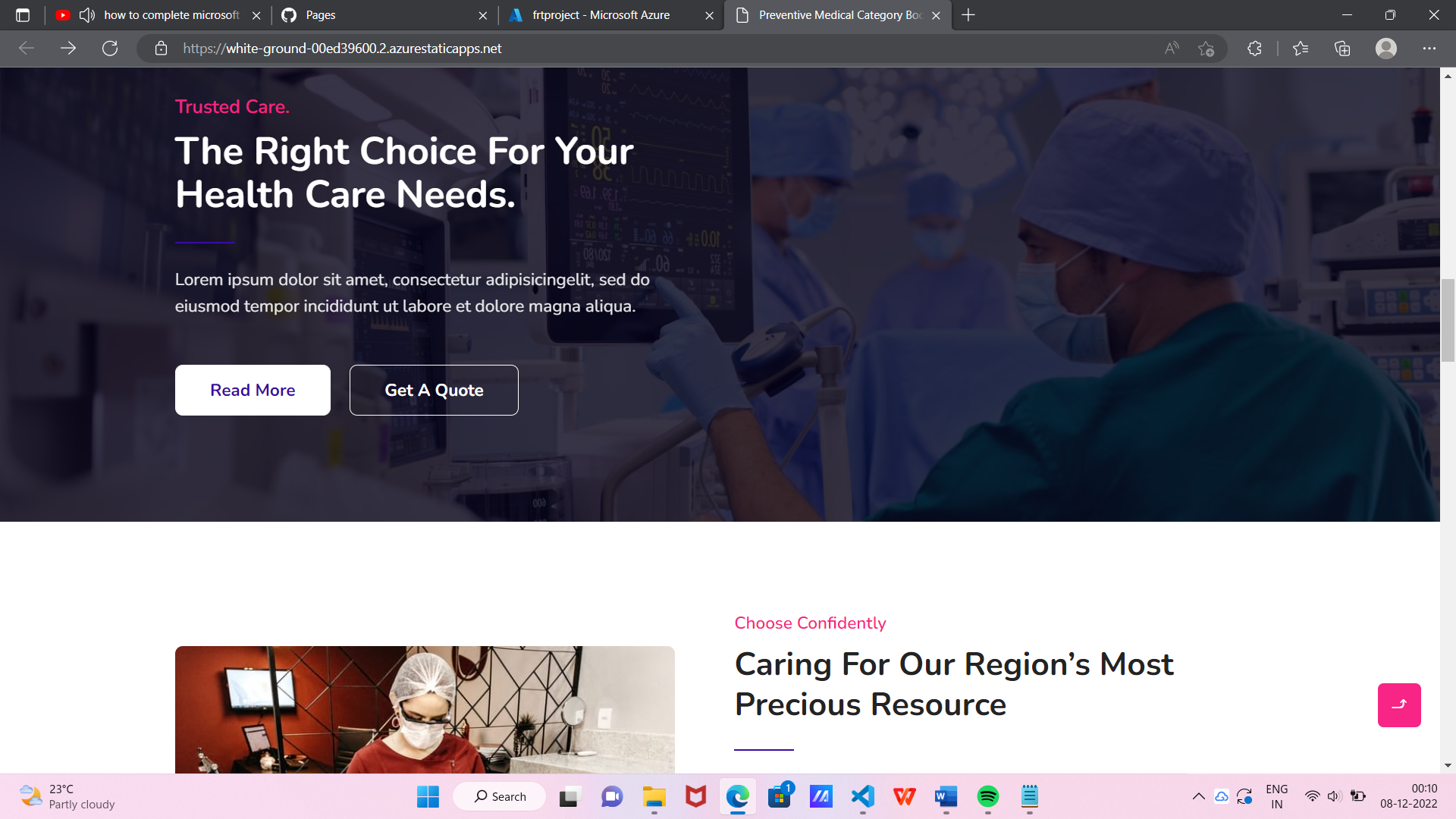
Task: Open browser profile avatar
Action: coord(1386,49)
